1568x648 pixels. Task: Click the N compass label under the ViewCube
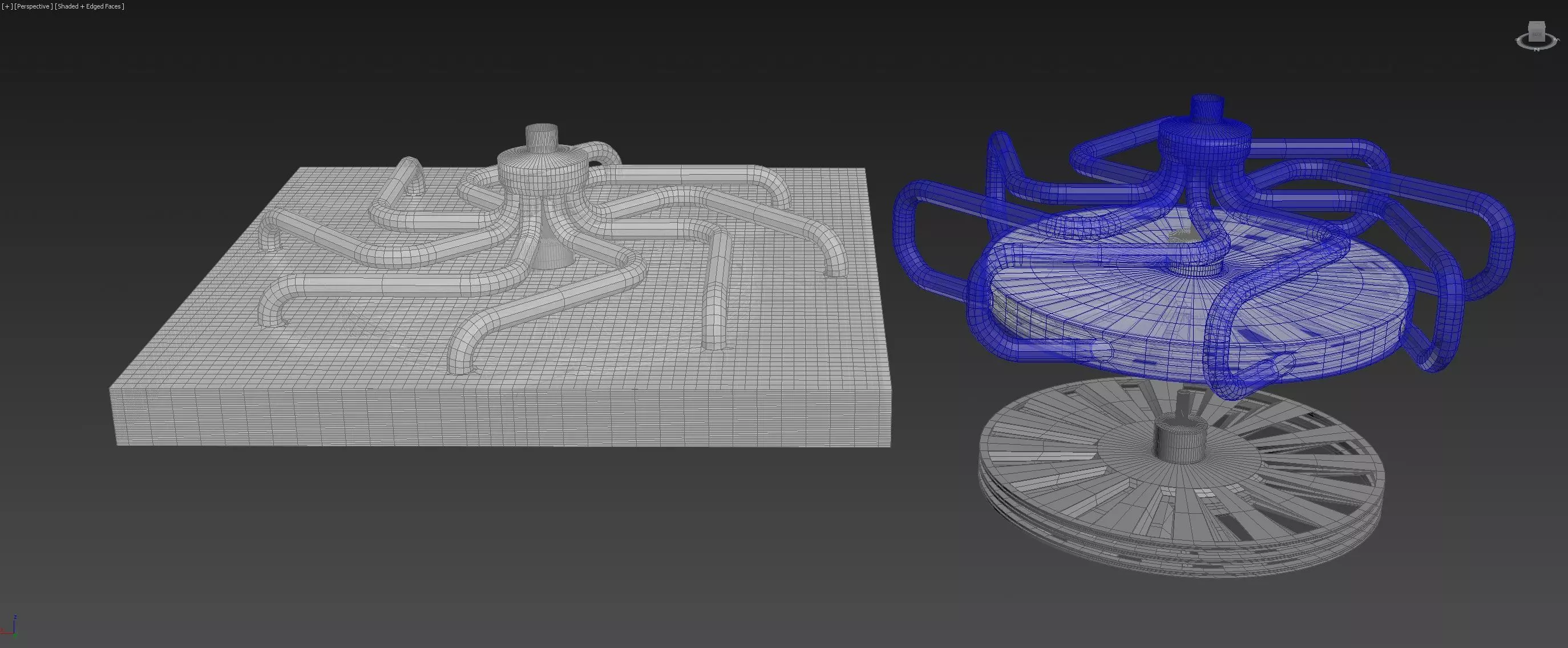coord(1537,50)
